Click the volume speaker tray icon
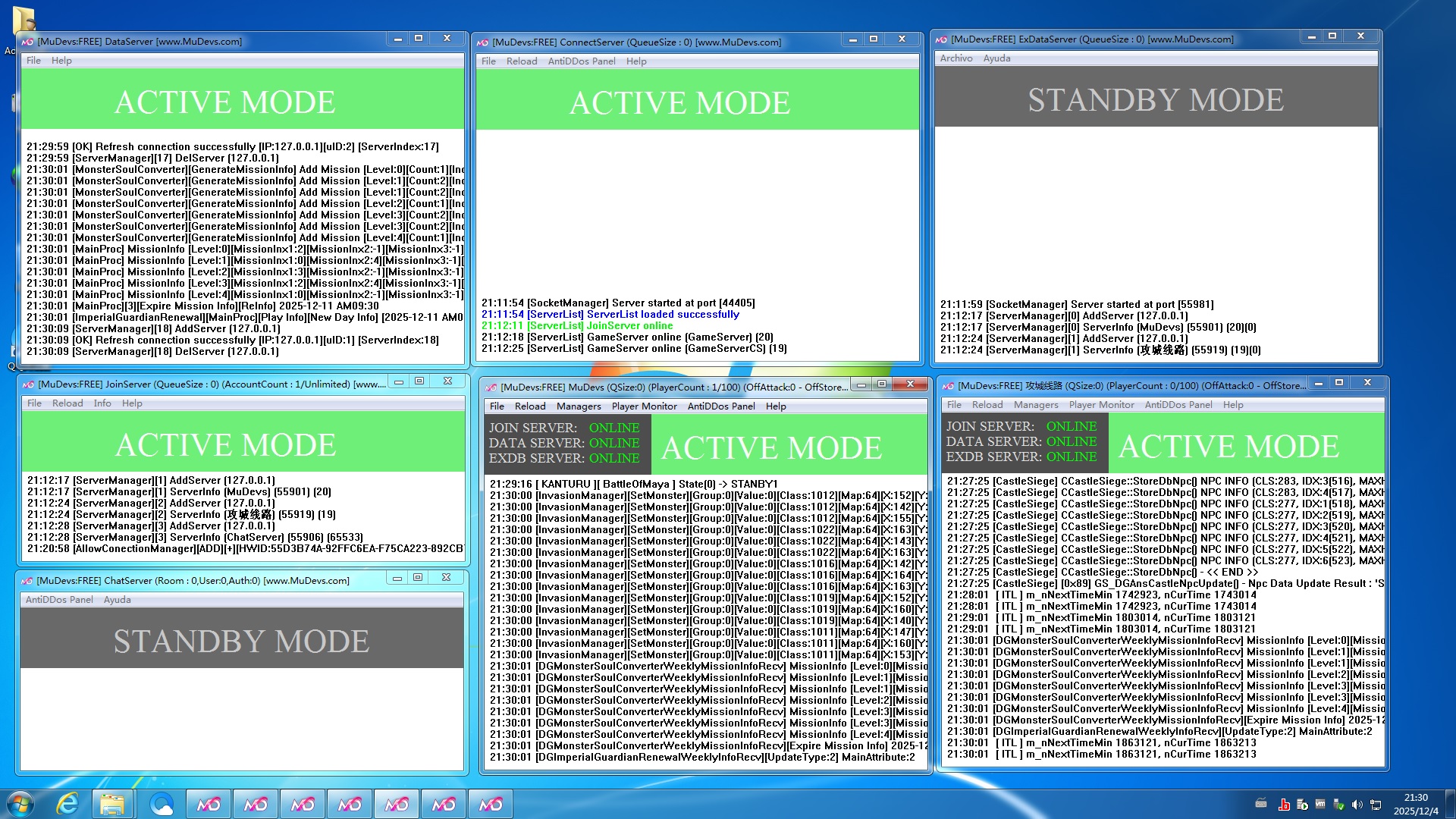Viewport: 1456px width, 819px height. (1357, 804)
